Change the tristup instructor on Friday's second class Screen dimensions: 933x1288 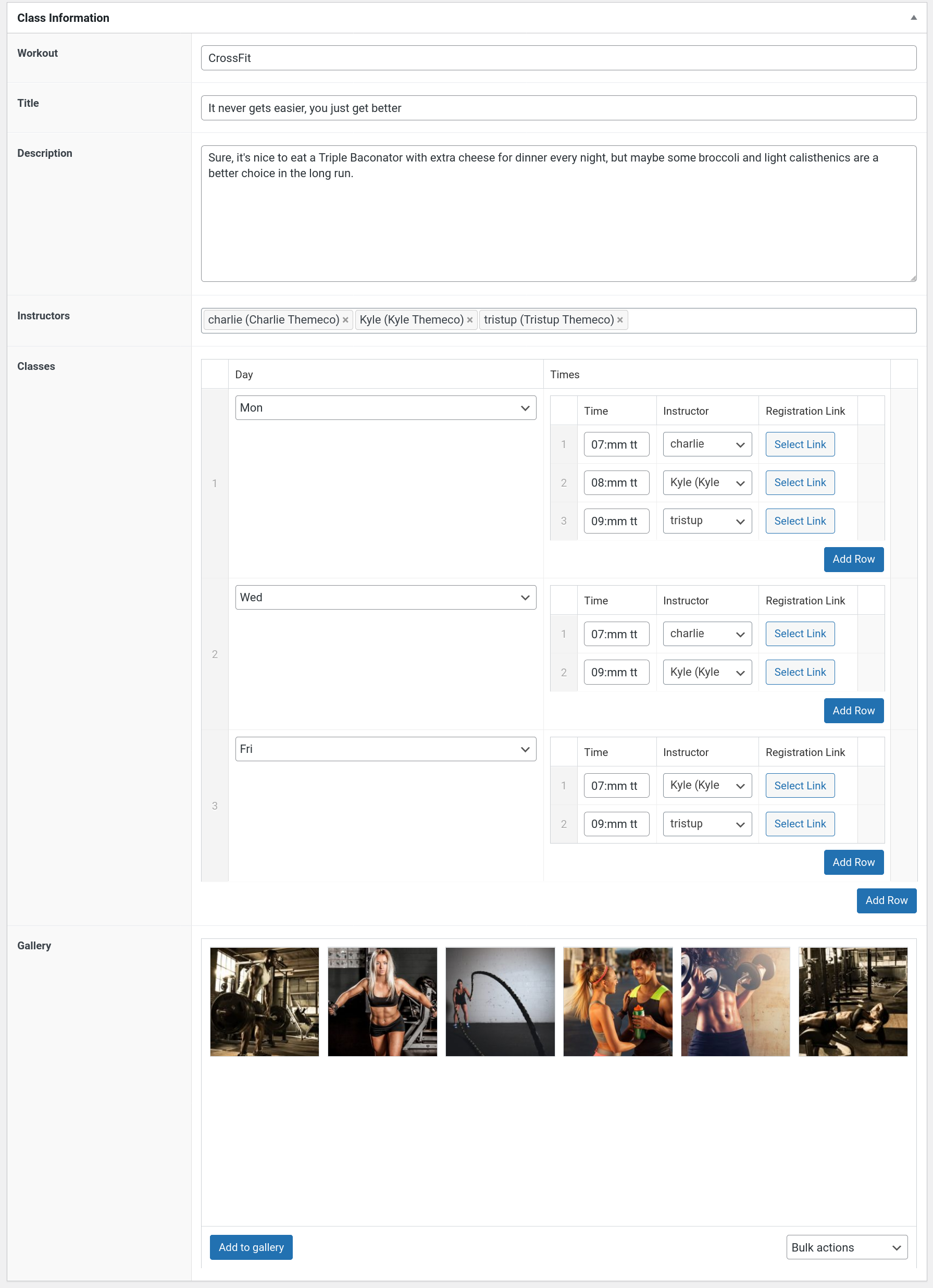coord(707,823)
